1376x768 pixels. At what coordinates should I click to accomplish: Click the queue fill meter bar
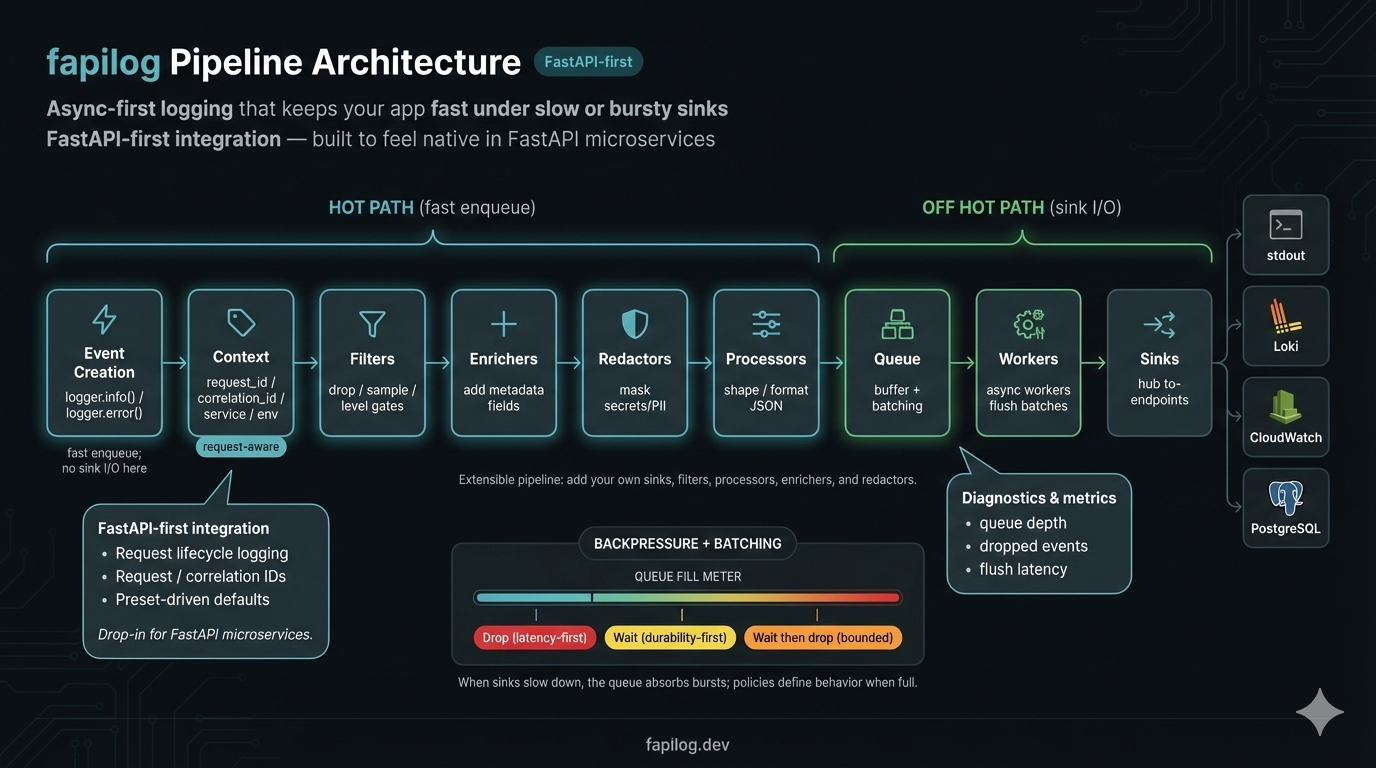687,597
